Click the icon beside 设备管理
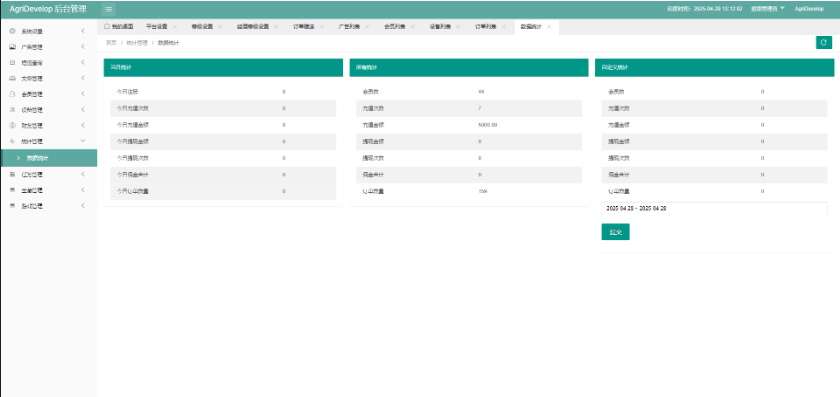 (x=12, y=110)
